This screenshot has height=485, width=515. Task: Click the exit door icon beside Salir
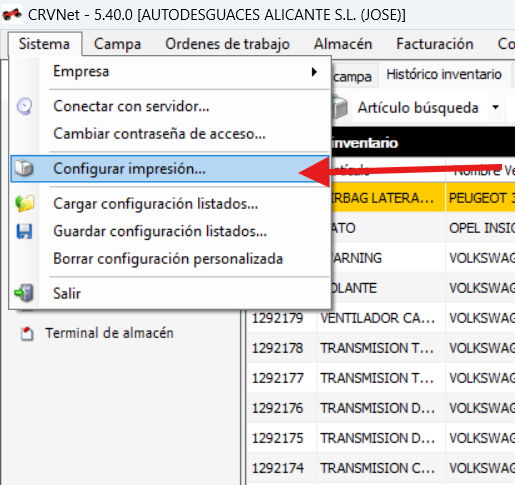coord(24,293)
